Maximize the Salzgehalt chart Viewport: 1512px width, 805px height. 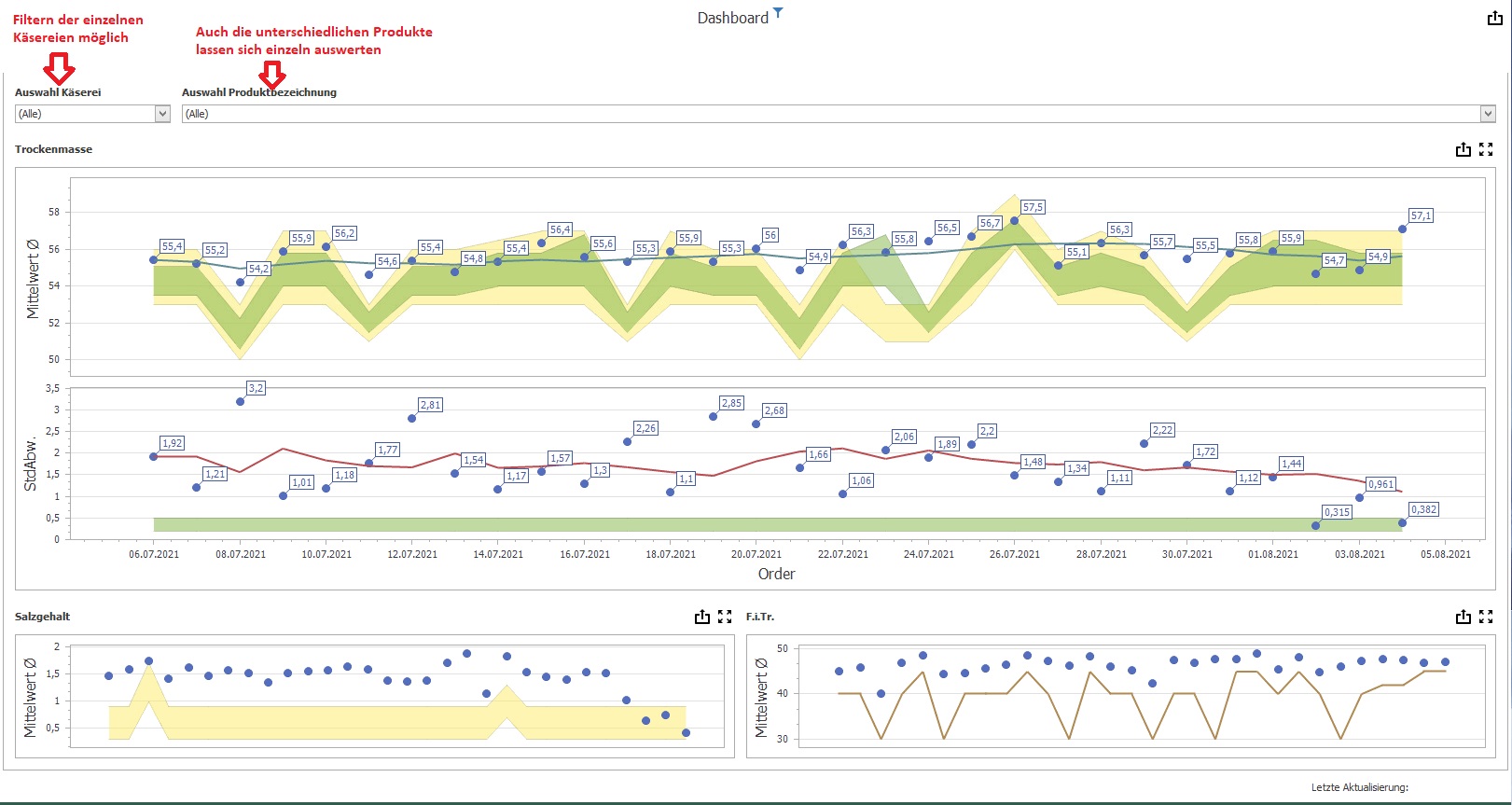(725, 617)
